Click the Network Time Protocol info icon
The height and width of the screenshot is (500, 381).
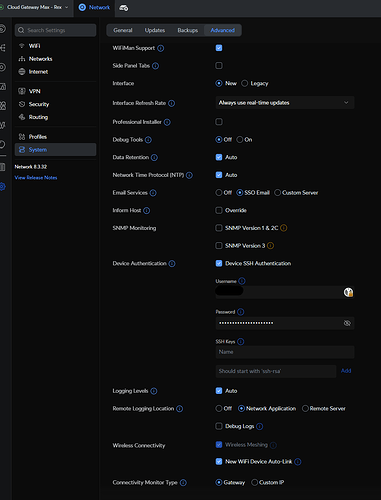[x=189, y=175]
